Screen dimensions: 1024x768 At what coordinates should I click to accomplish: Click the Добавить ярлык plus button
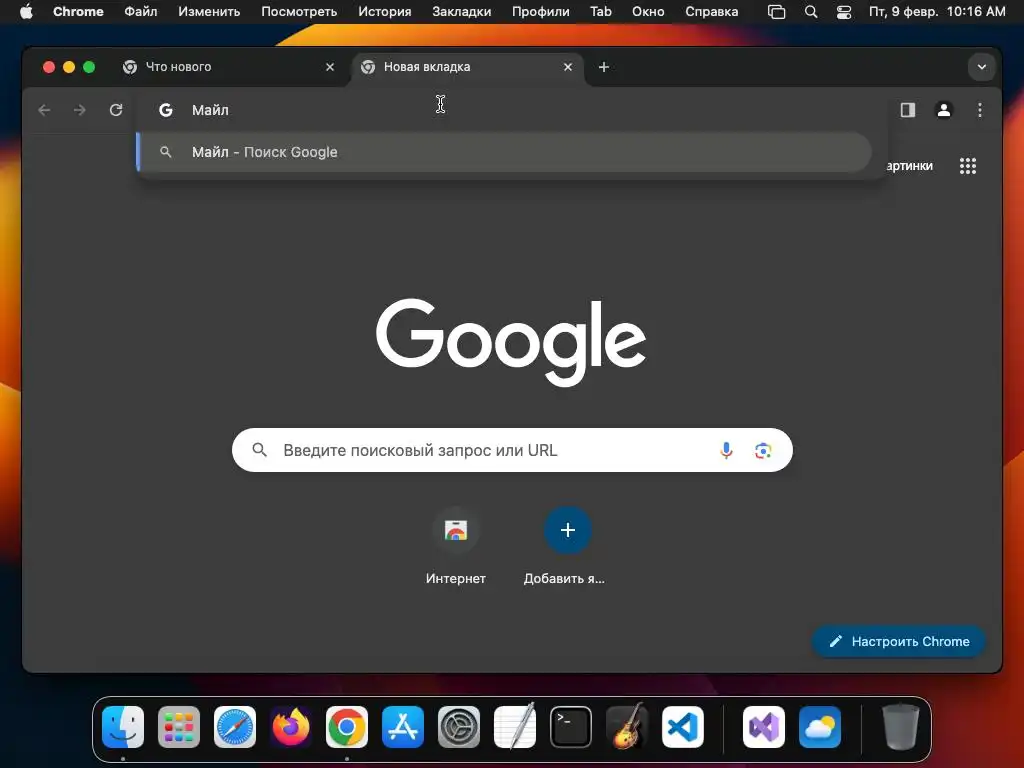tap(568, 530)
